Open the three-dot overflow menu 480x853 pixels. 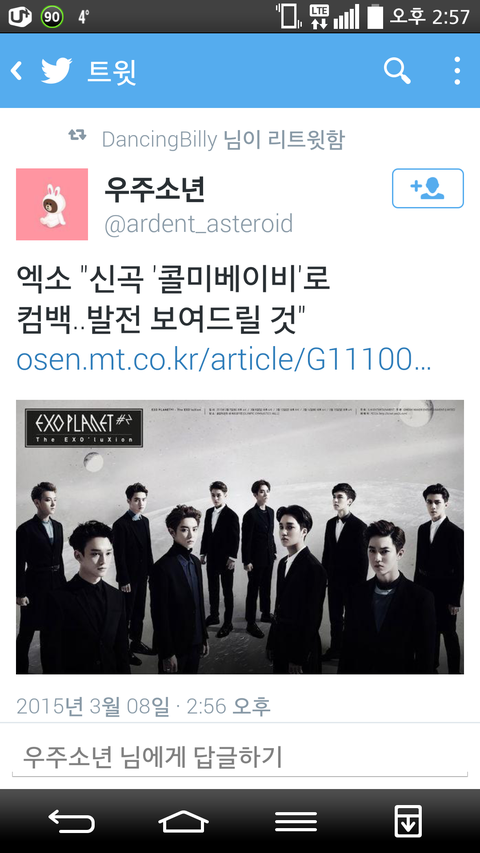457,71
